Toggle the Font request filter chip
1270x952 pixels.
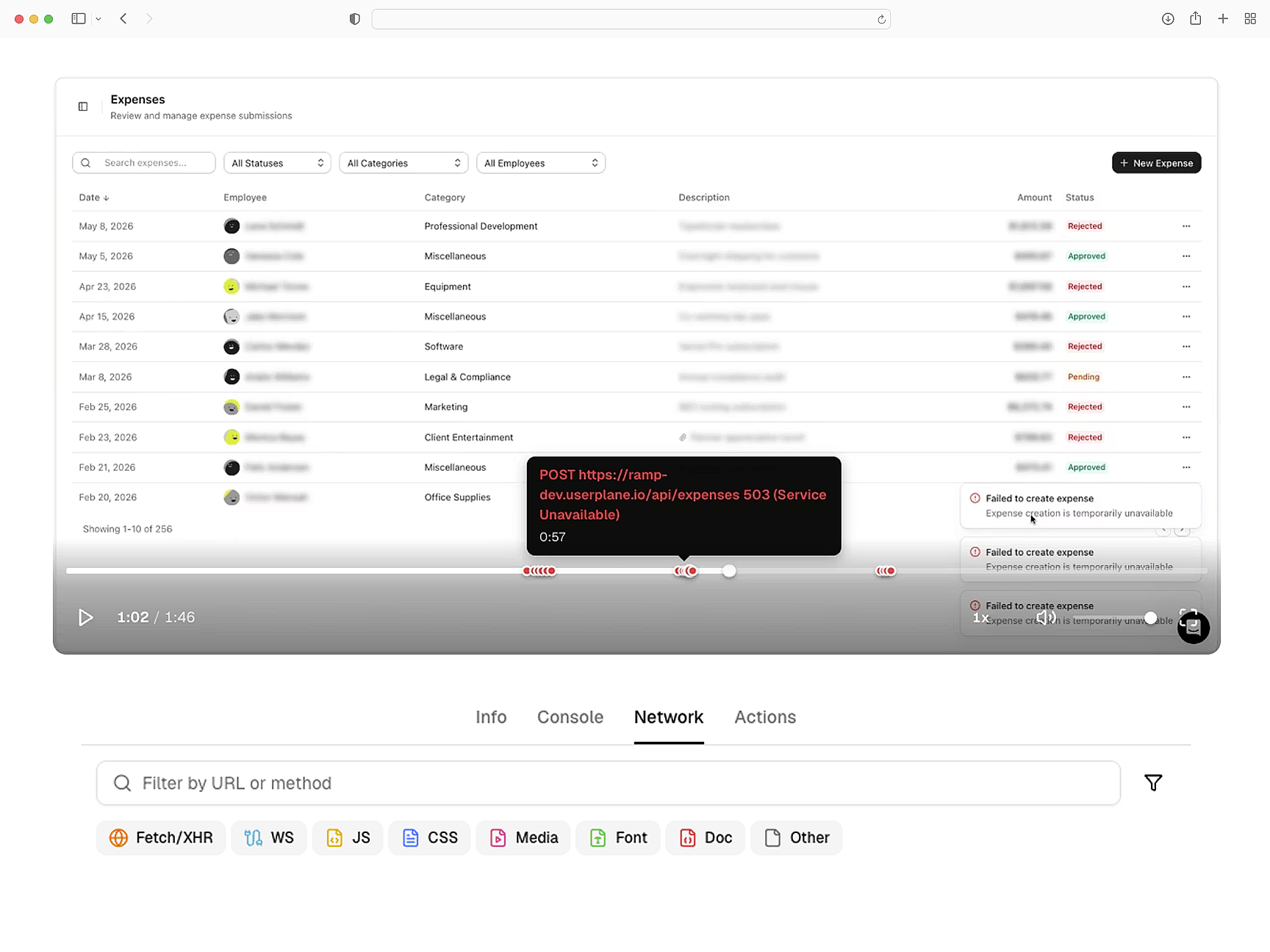(617, 837)
